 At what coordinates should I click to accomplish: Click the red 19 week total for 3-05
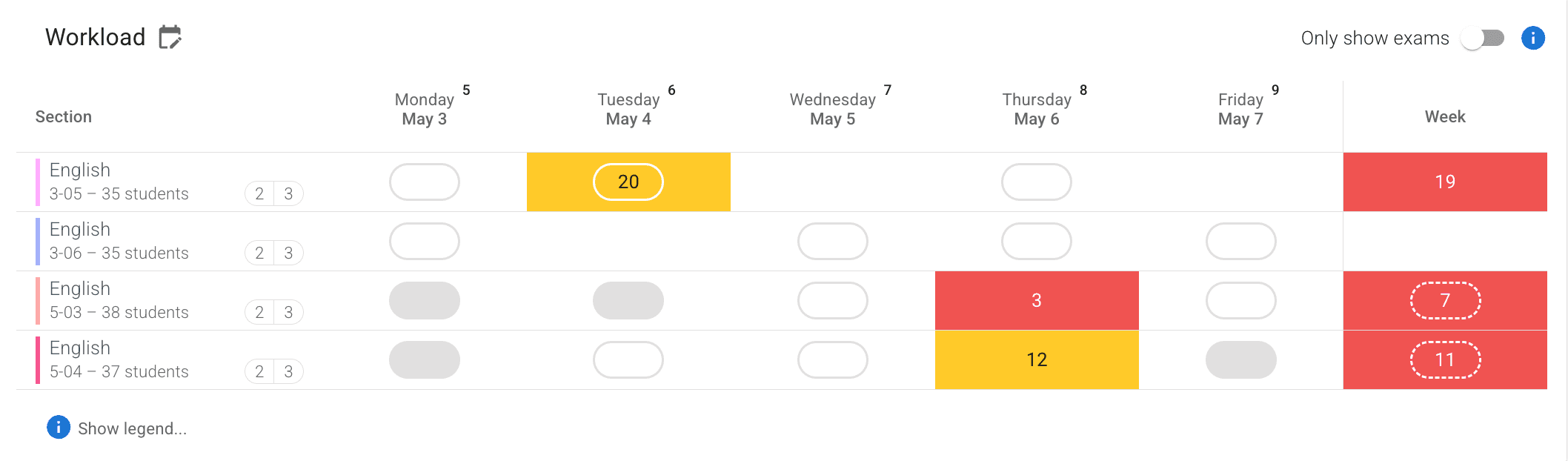(x=1444, y=182)
